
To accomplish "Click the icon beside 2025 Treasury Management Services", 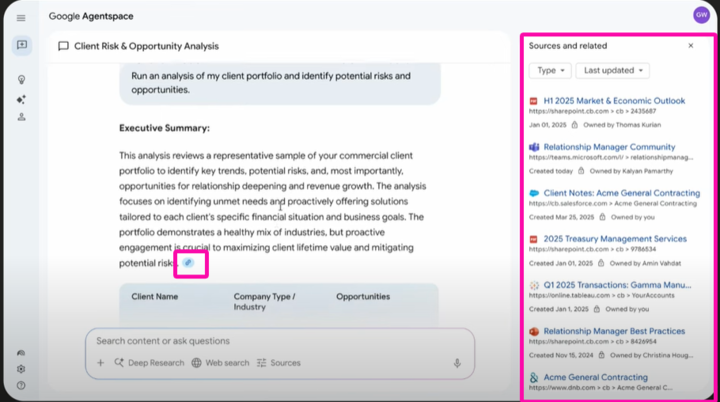I will [534, 239].
